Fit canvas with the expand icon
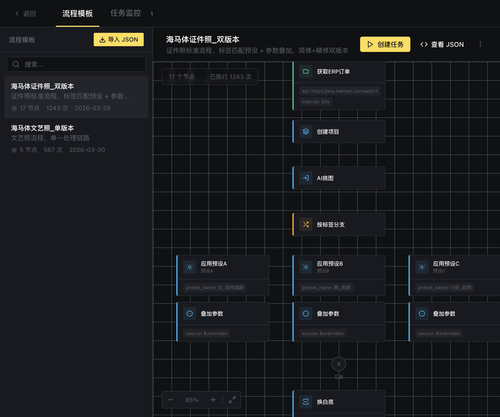 point(232,400)
